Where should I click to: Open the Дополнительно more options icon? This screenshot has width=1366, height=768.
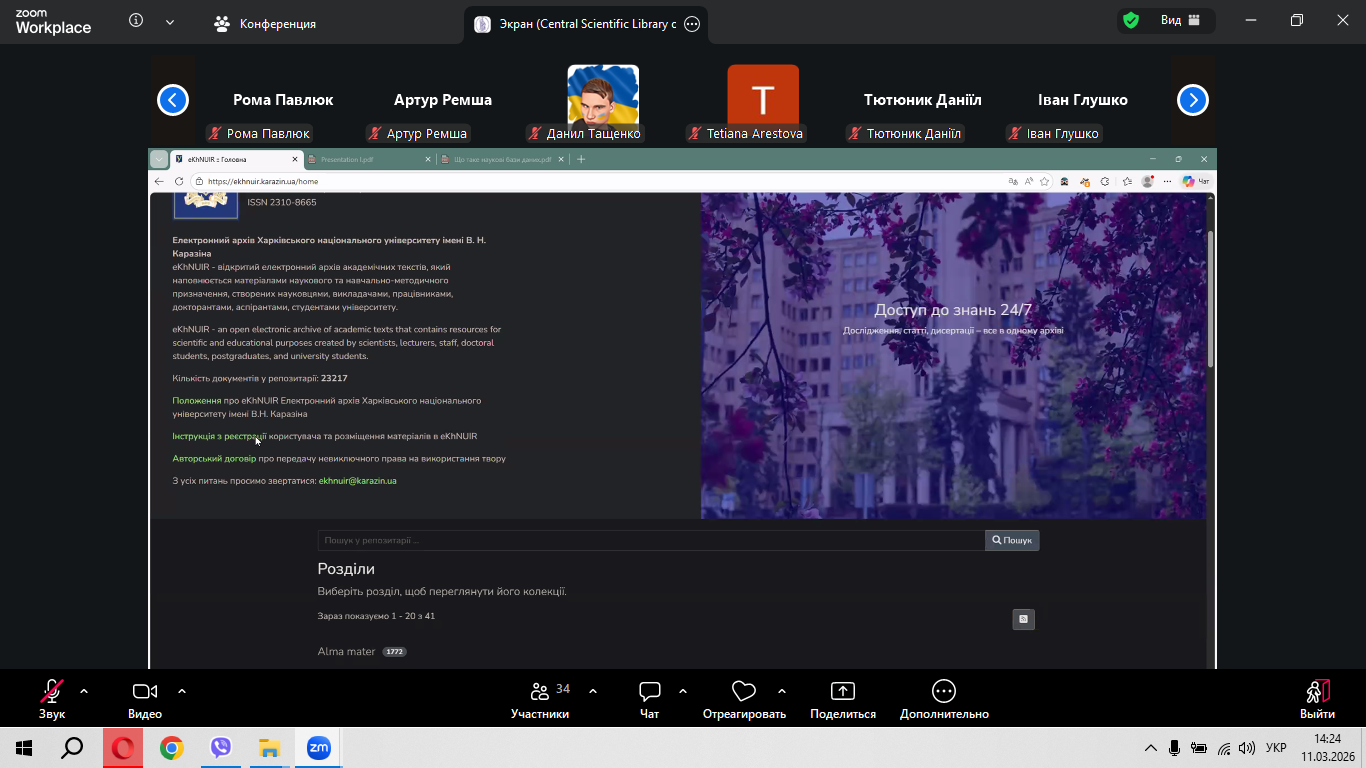click(943, 692)
